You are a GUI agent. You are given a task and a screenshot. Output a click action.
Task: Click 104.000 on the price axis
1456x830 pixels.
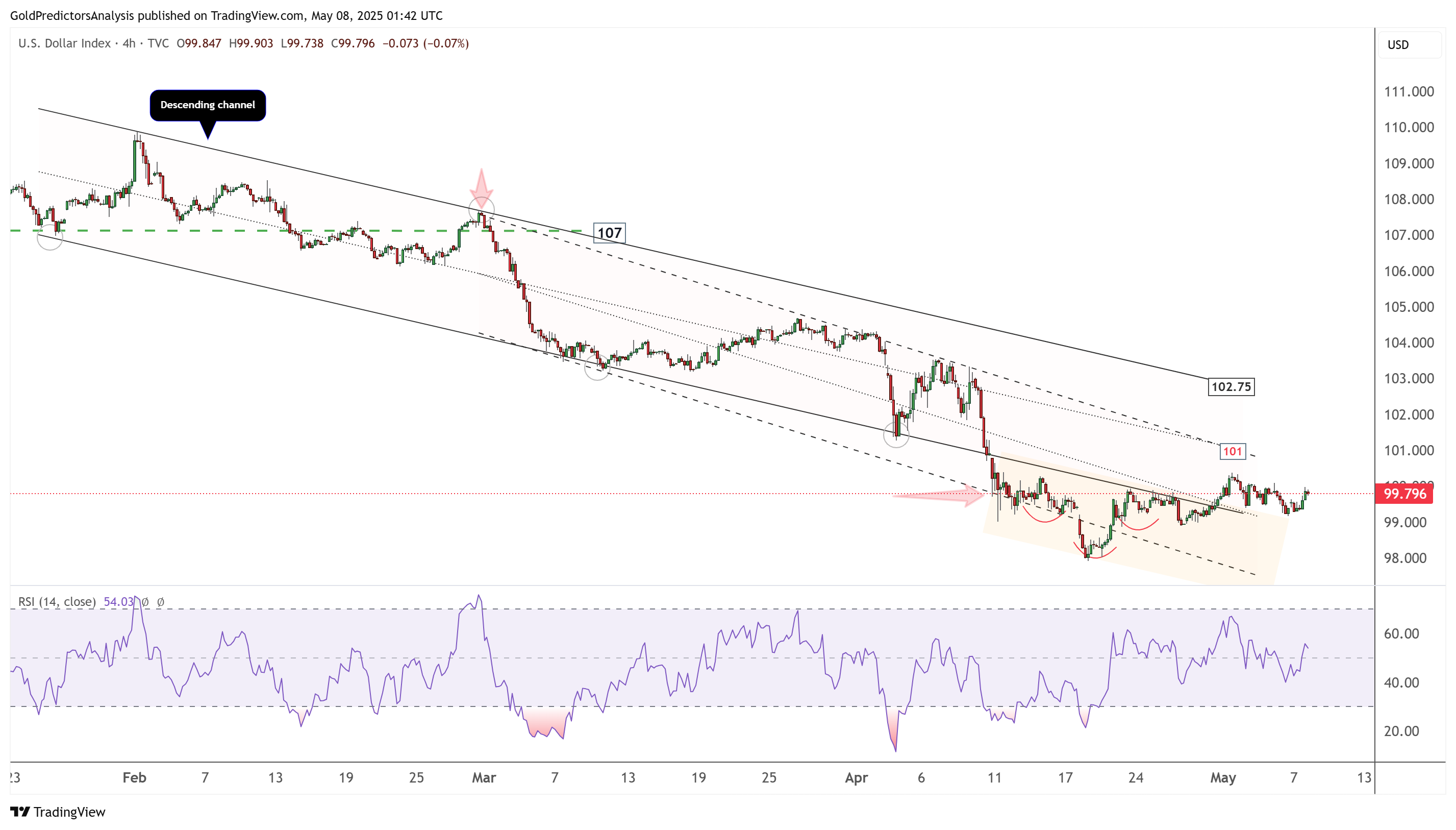(1409, 343)
